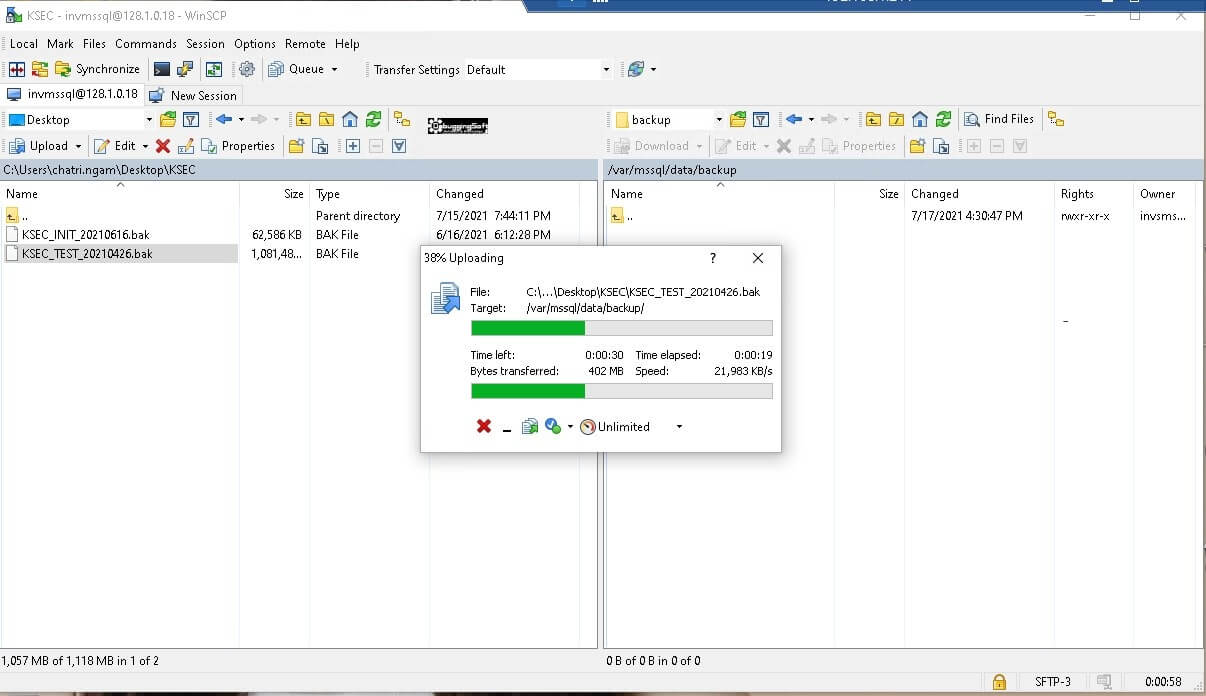Expand the Desktop drive selector dropdown

point(147,118)
